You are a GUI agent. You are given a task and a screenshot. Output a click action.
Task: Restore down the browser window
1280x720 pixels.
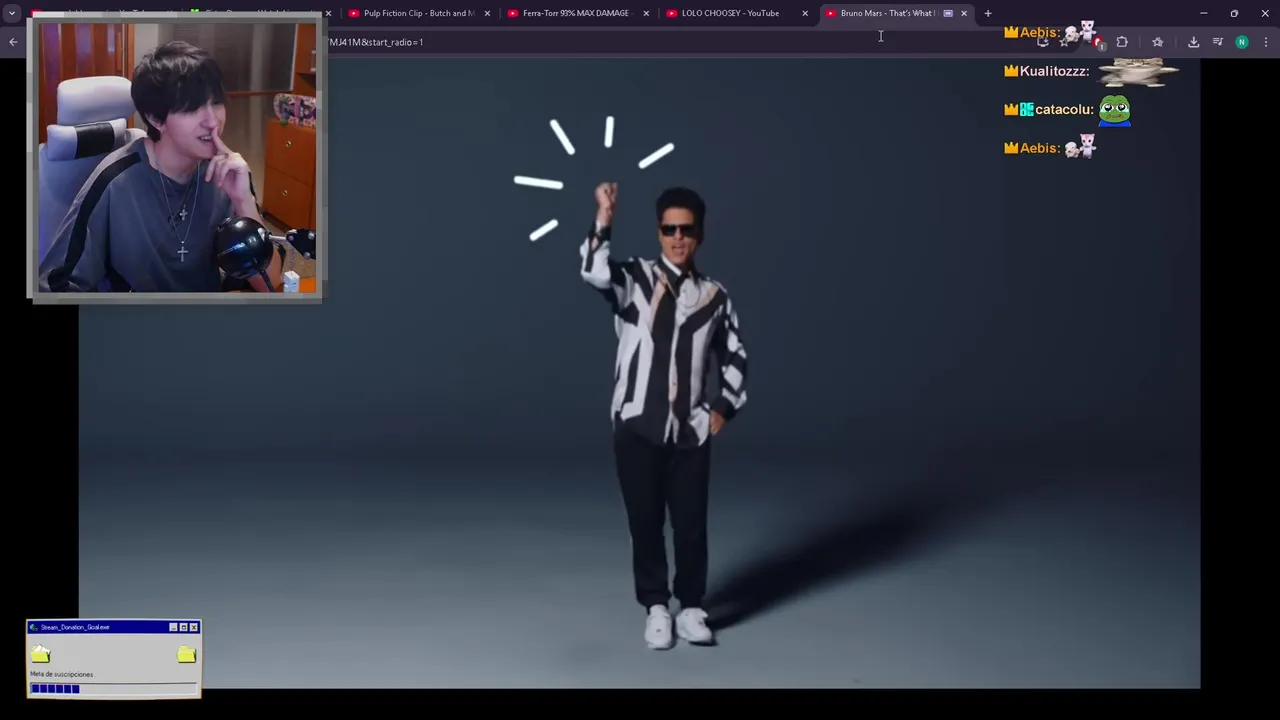[1234, 13]
